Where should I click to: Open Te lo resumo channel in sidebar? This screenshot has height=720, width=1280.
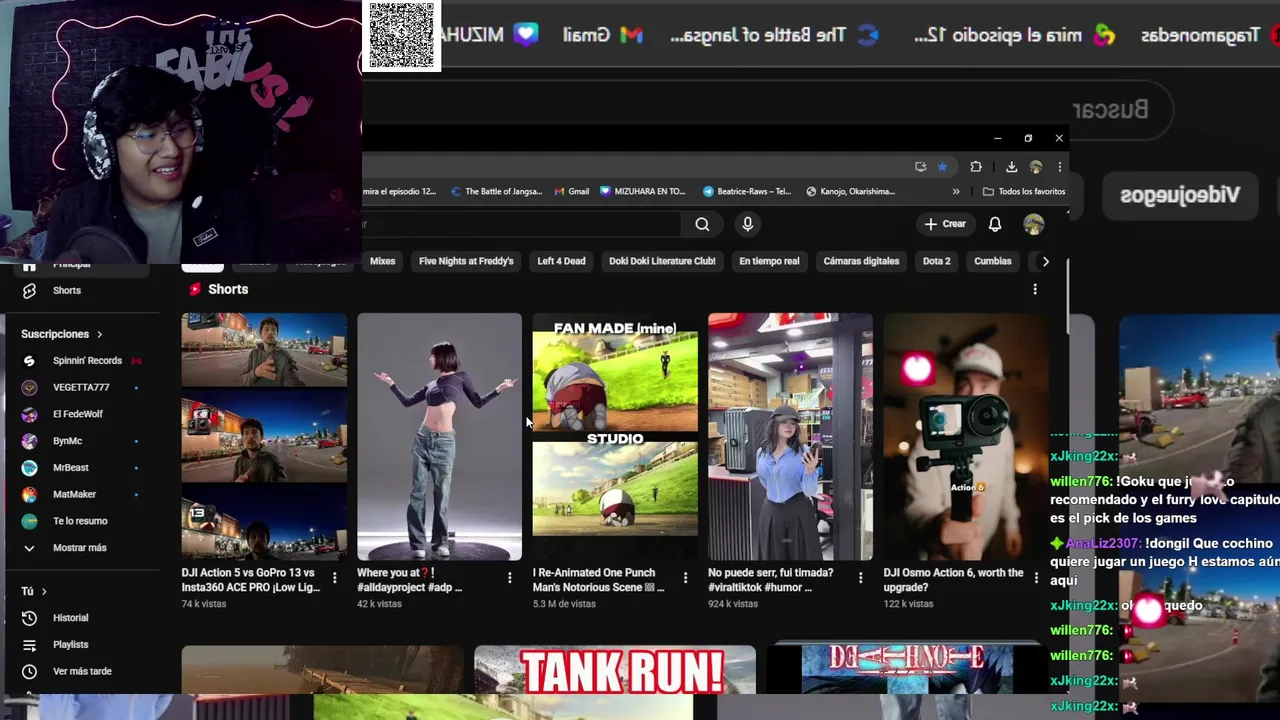(x=80, y=521)
